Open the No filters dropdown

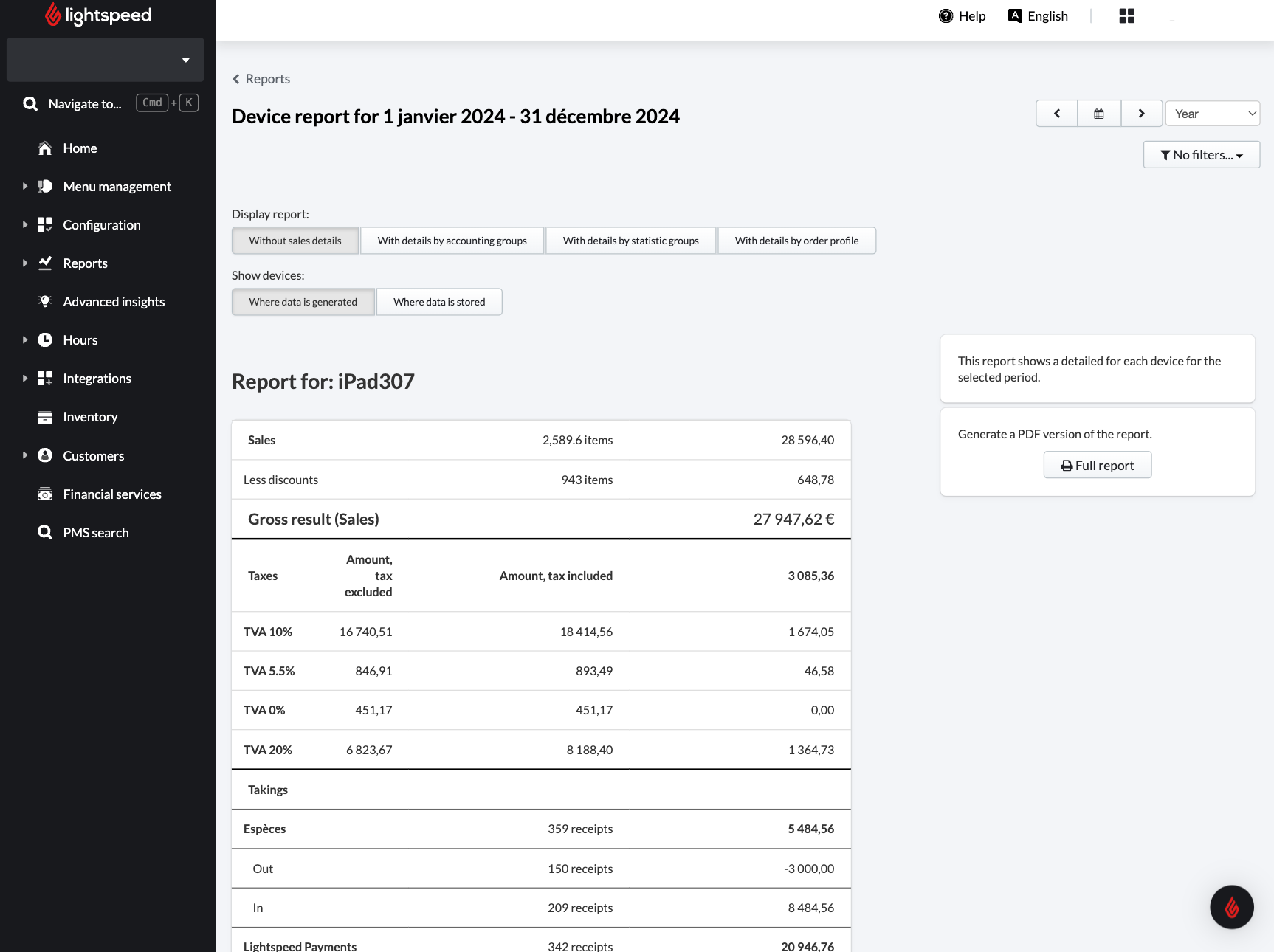pyautogui.click(x=1202, y=155)
